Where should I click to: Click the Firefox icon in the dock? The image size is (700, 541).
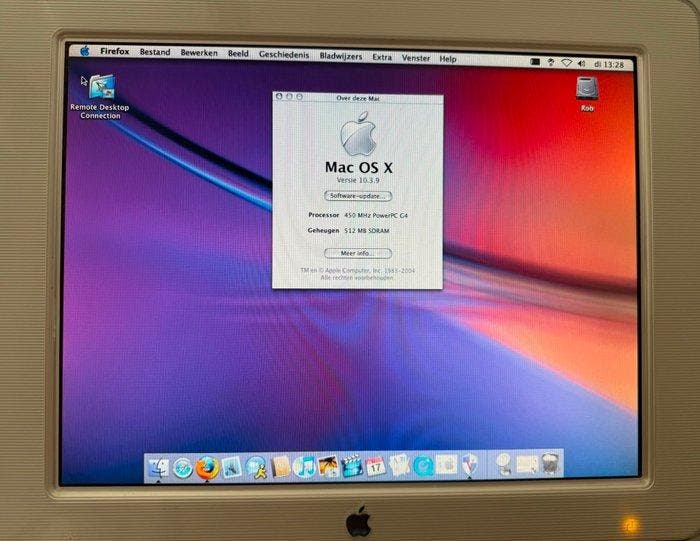(x=207, y=468)
